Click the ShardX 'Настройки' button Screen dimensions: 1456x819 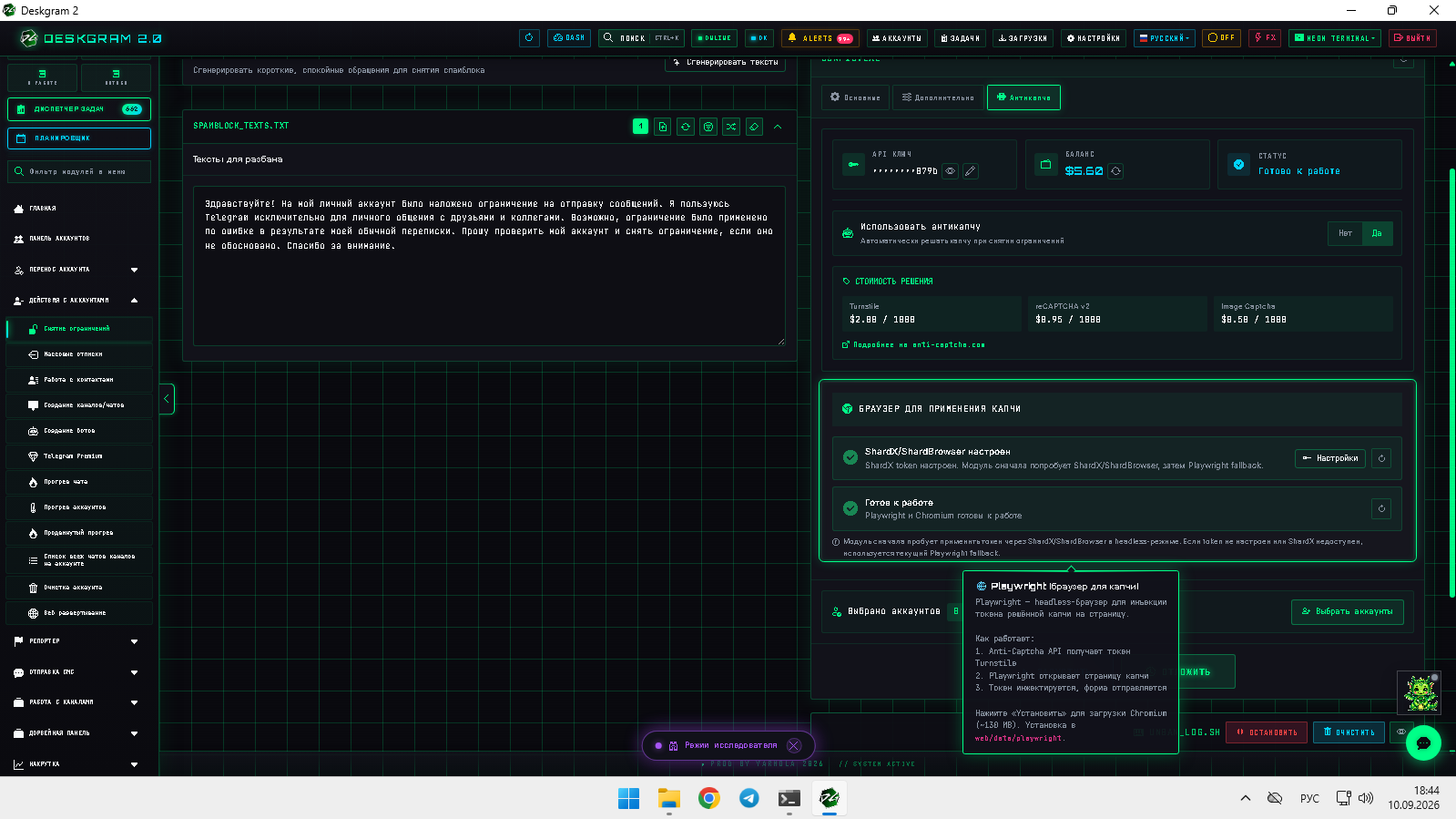pos(1330,458)
